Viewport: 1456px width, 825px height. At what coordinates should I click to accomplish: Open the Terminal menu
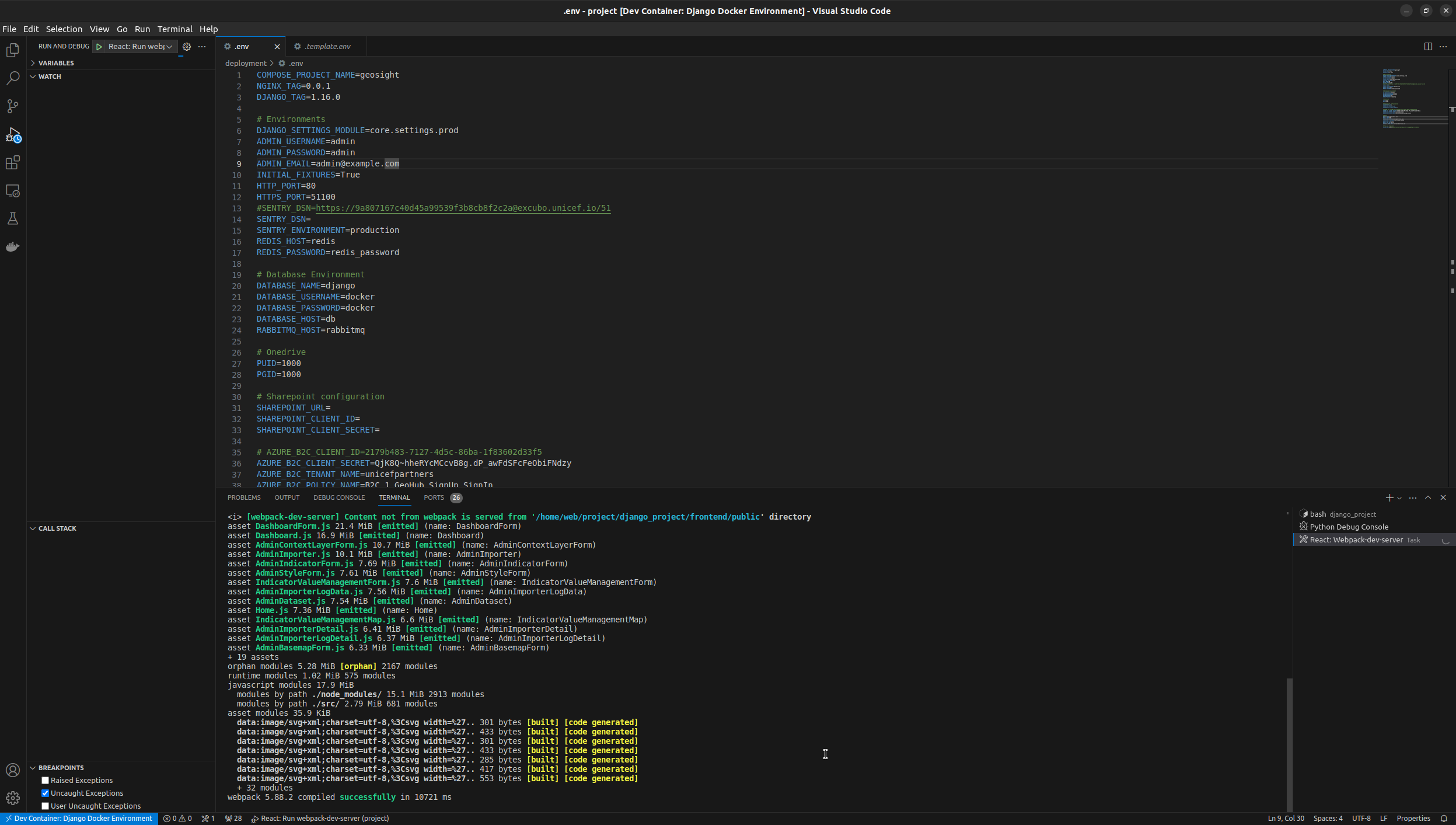174,29
